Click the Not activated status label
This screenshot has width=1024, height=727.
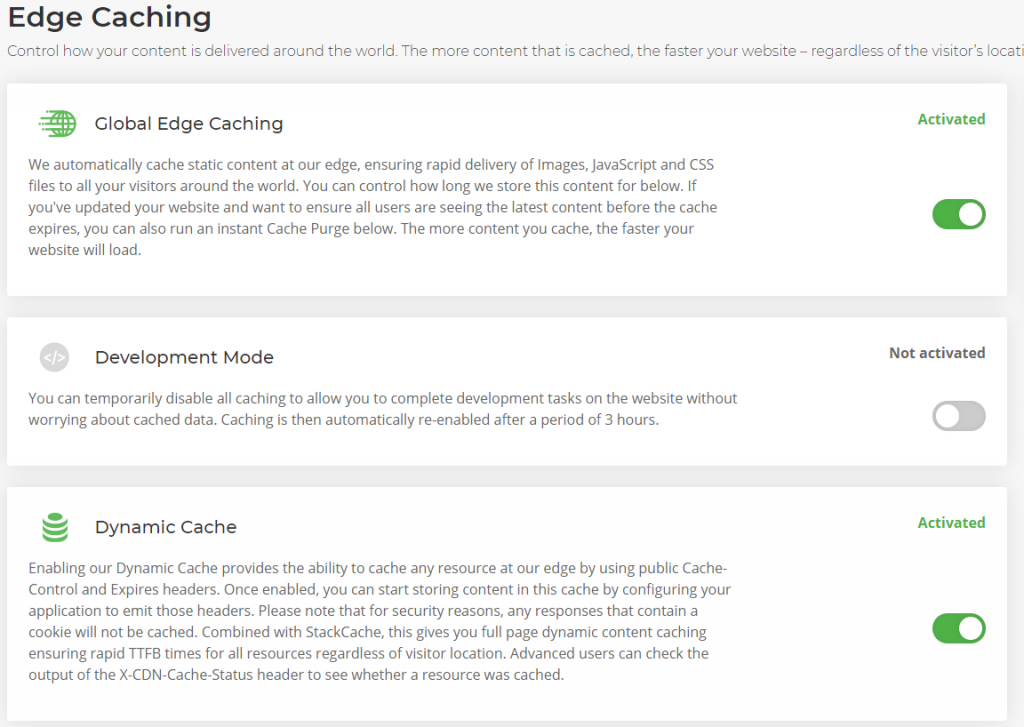tap(937, 353)
